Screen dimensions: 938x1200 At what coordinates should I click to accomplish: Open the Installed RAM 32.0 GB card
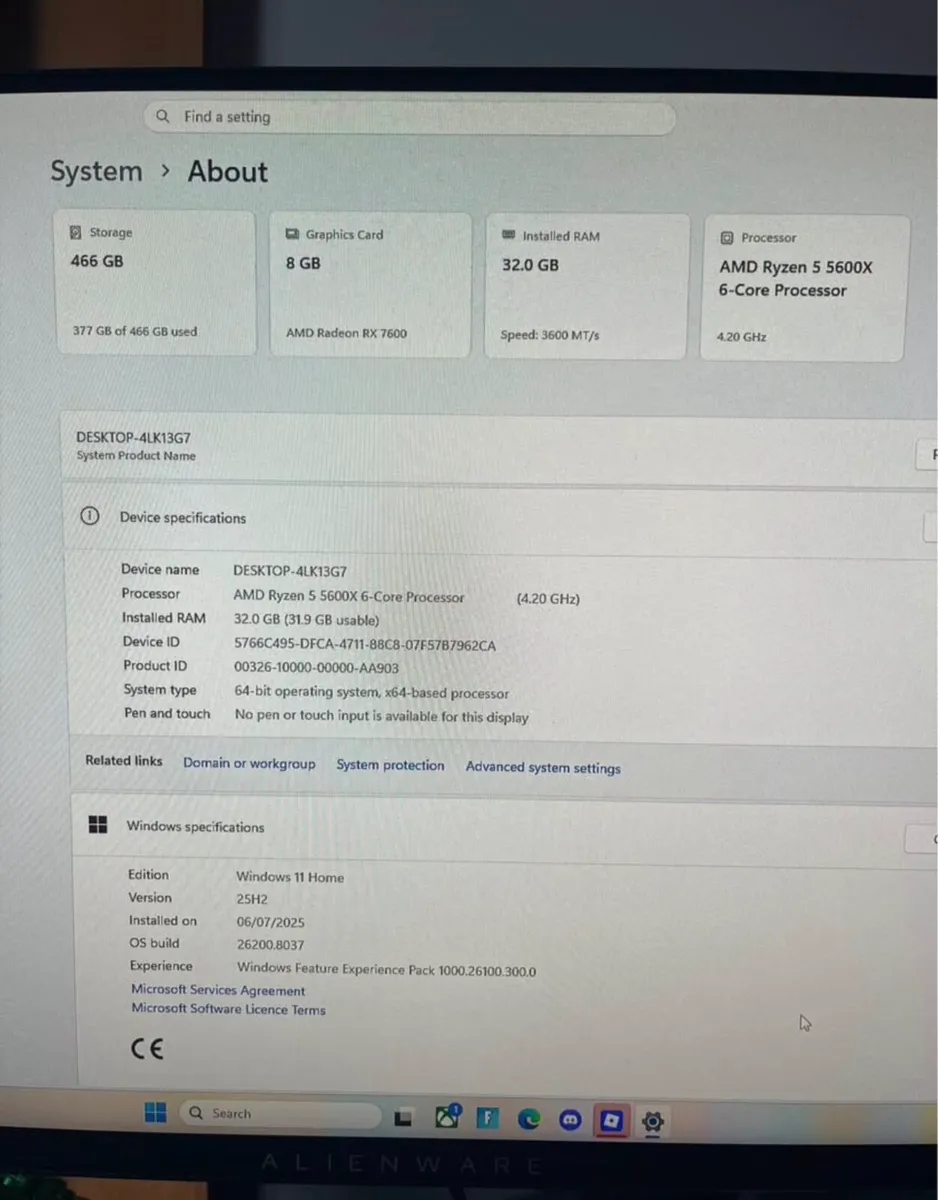pyautogui.click(x=587, y=286)
